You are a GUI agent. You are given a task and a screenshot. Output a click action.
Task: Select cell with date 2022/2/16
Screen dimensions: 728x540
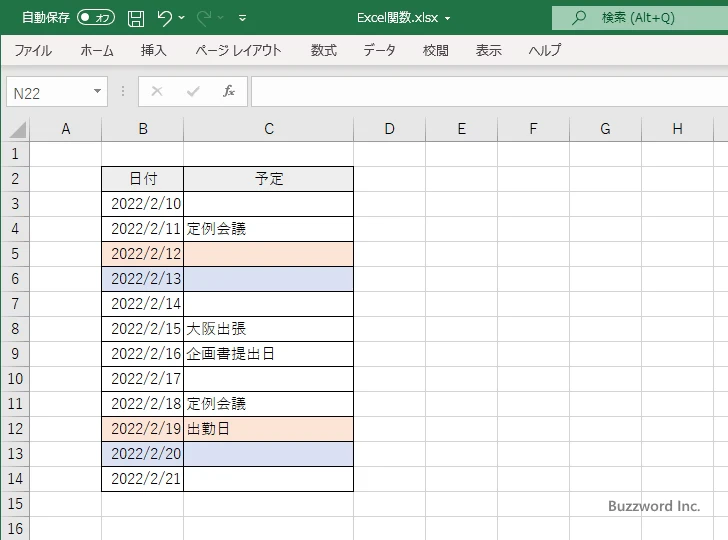(x=143, y=354)
